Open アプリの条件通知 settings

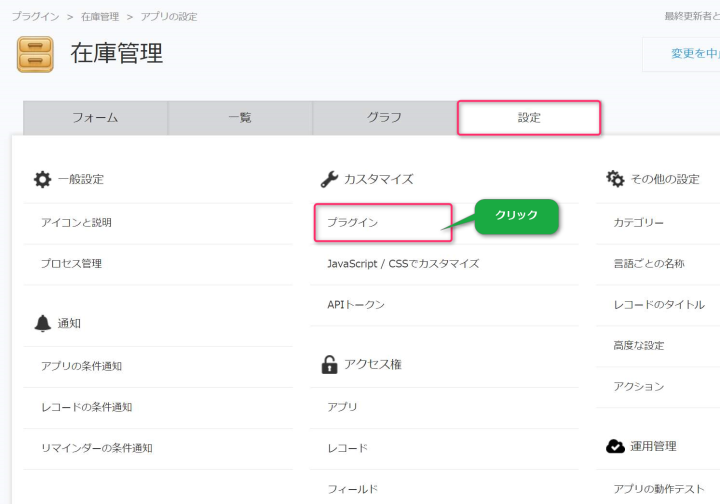[81, 366]
